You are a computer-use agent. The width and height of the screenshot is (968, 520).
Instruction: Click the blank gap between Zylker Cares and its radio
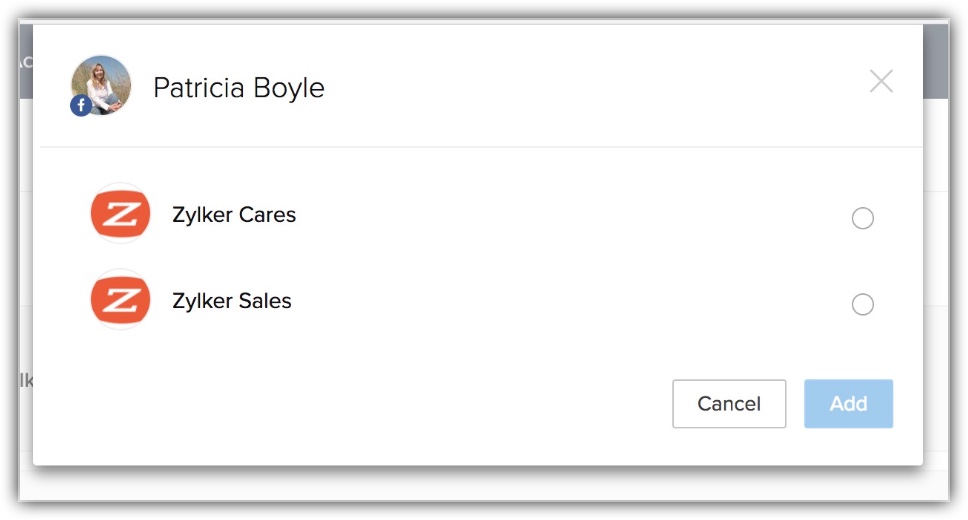(x=570, y=216)
